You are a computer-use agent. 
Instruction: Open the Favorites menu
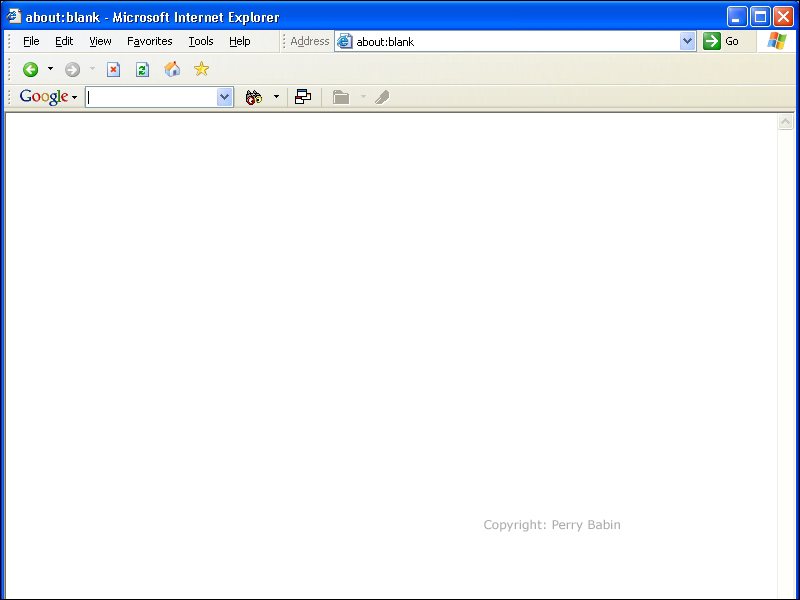pos(149,41)
